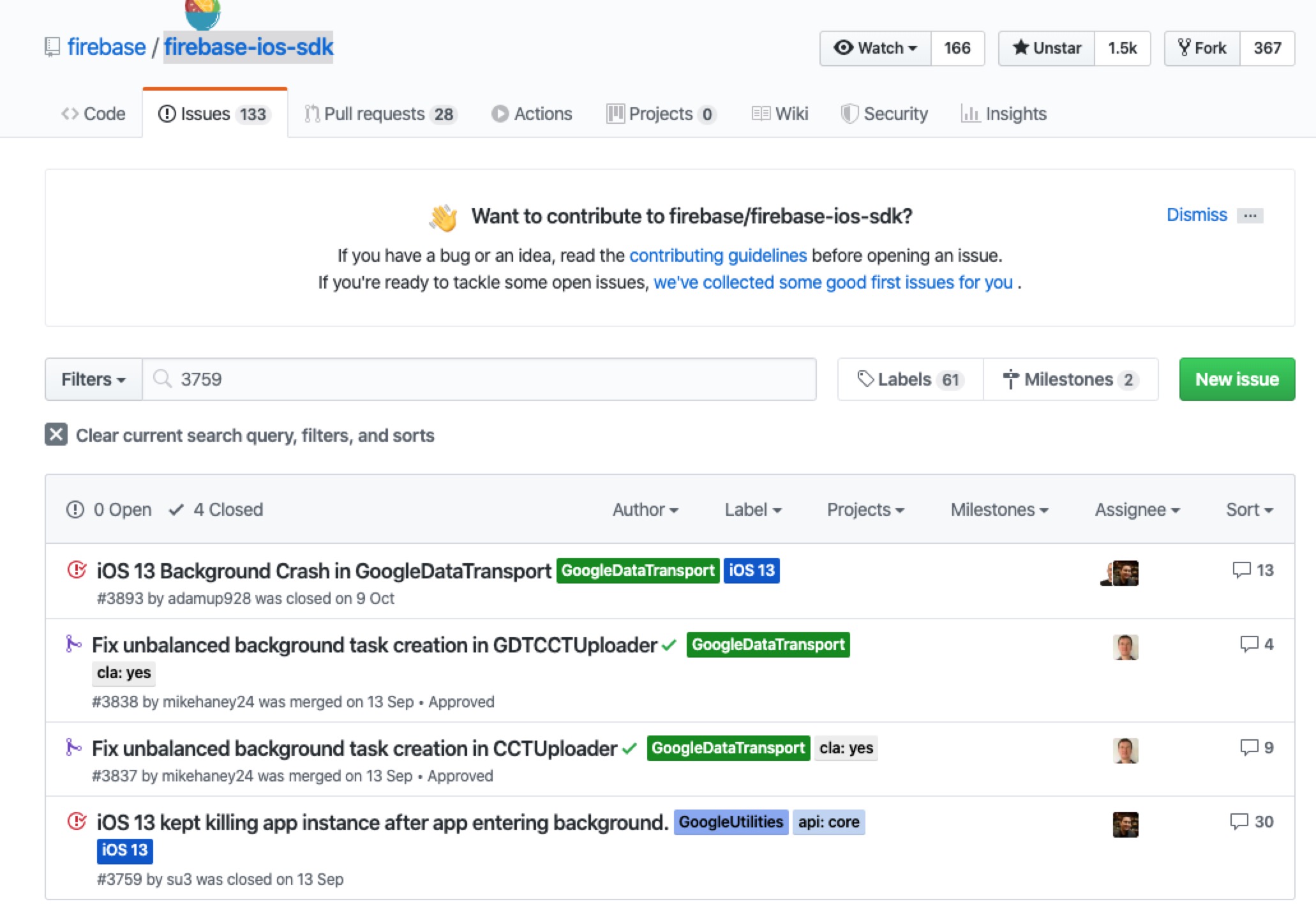Screen dimensions: 1316x904
Task: Open the Security tab
Action: point(885,114)
